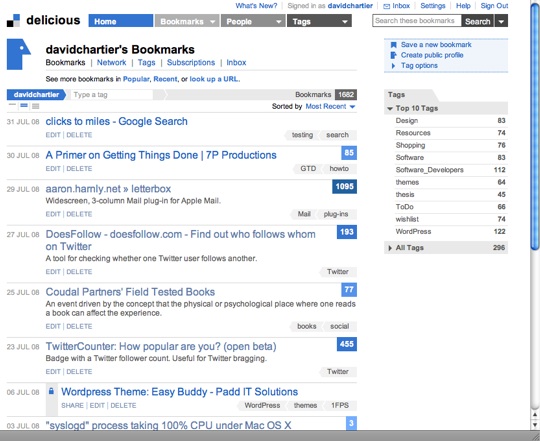Click the look up a URL link
The width and height of the screenshot is (540, 441).
pyautogui.click(x=214, y=79)
